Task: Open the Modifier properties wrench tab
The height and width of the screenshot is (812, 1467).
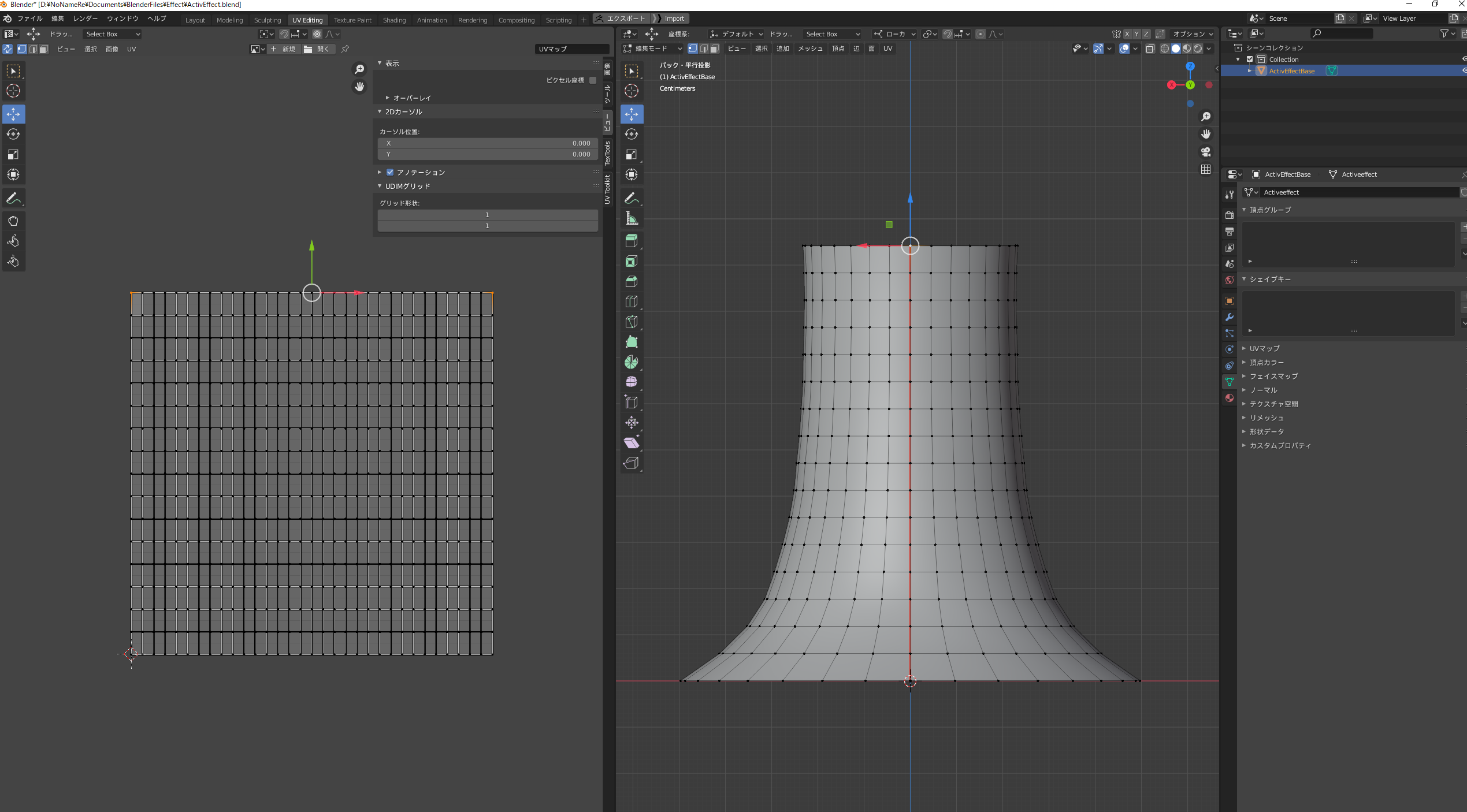Action: [x=1229, y=317]
